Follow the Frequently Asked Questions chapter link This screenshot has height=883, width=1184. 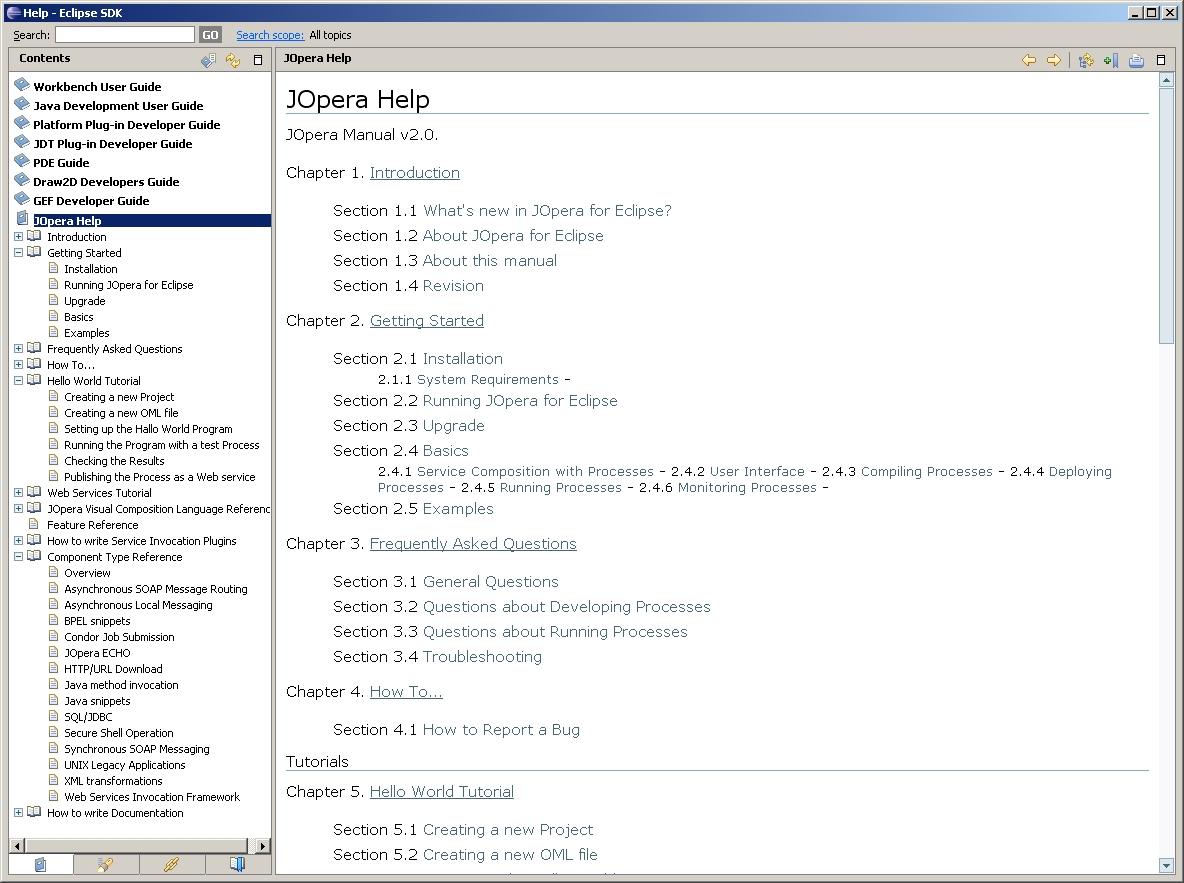click(x=473, y=544)
